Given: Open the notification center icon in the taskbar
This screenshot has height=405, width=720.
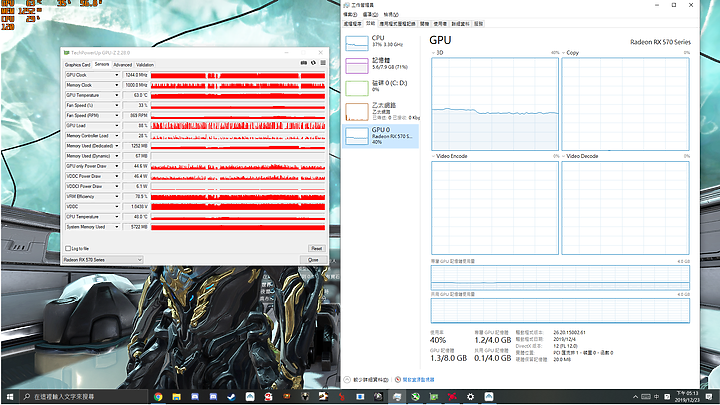Looking at the screenshot, I should click(x=709, y=397).
